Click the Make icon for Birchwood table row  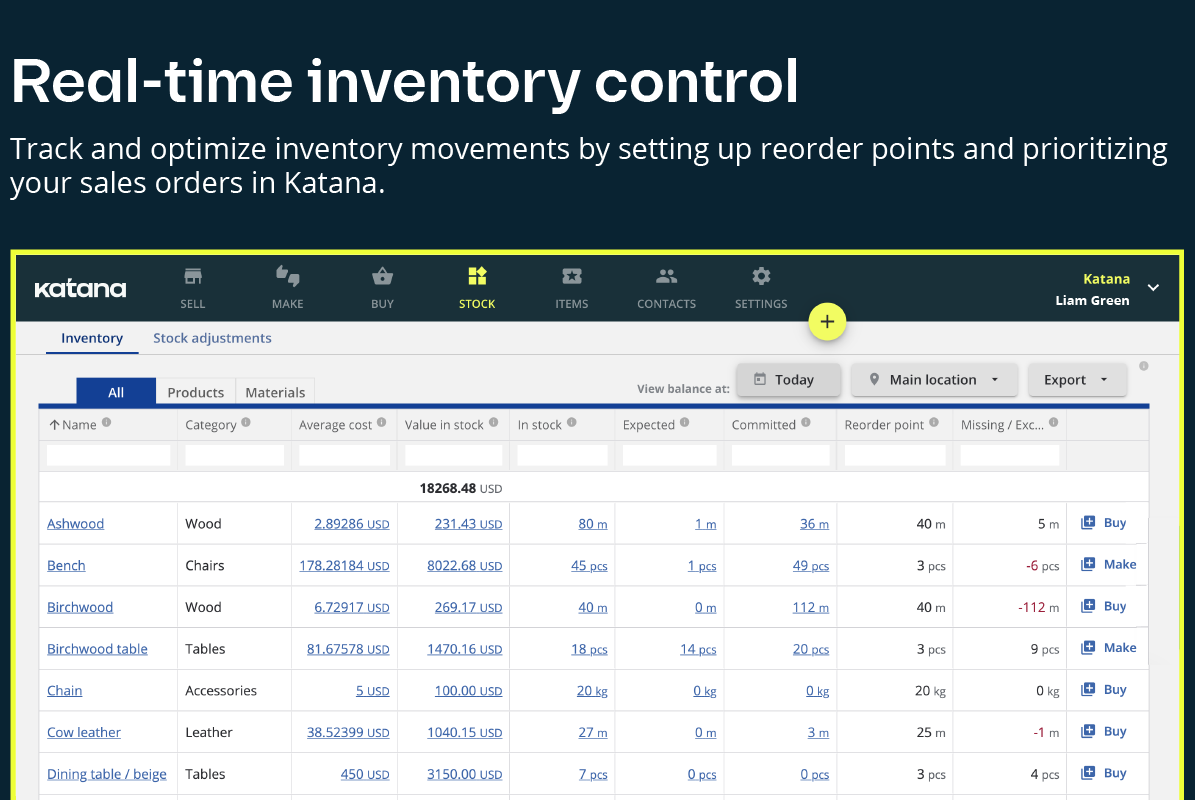click(x=1088, y=648)
